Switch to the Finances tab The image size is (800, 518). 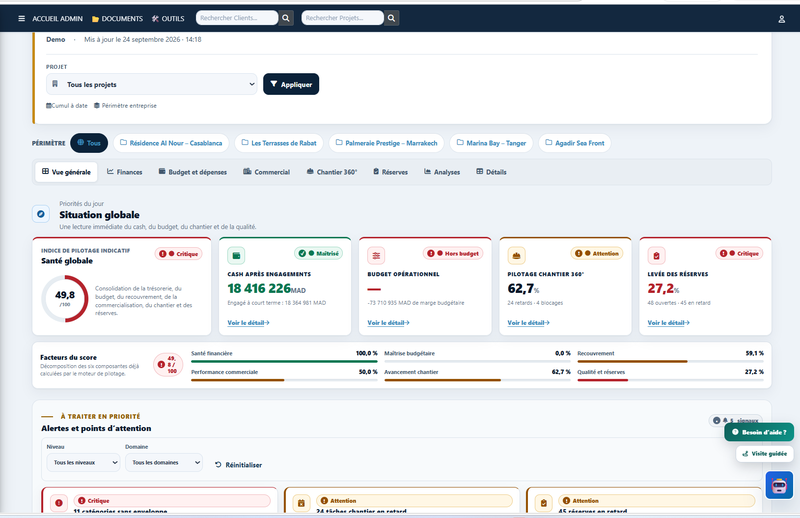pos(124,172)
